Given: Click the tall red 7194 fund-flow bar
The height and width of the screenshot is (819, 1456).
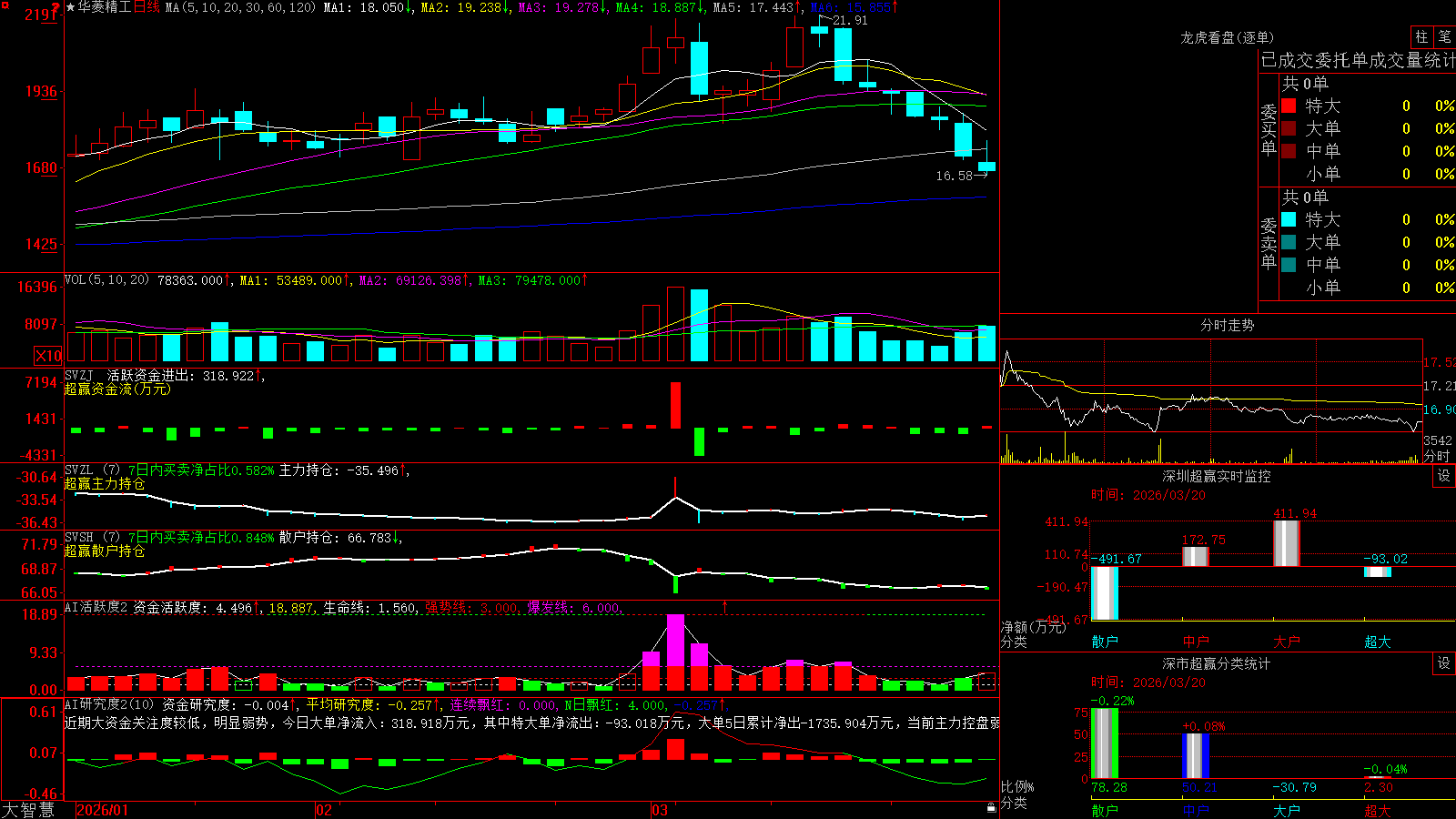Looking at the screenshot, I should pyautogui.click(x=675, y=405).
